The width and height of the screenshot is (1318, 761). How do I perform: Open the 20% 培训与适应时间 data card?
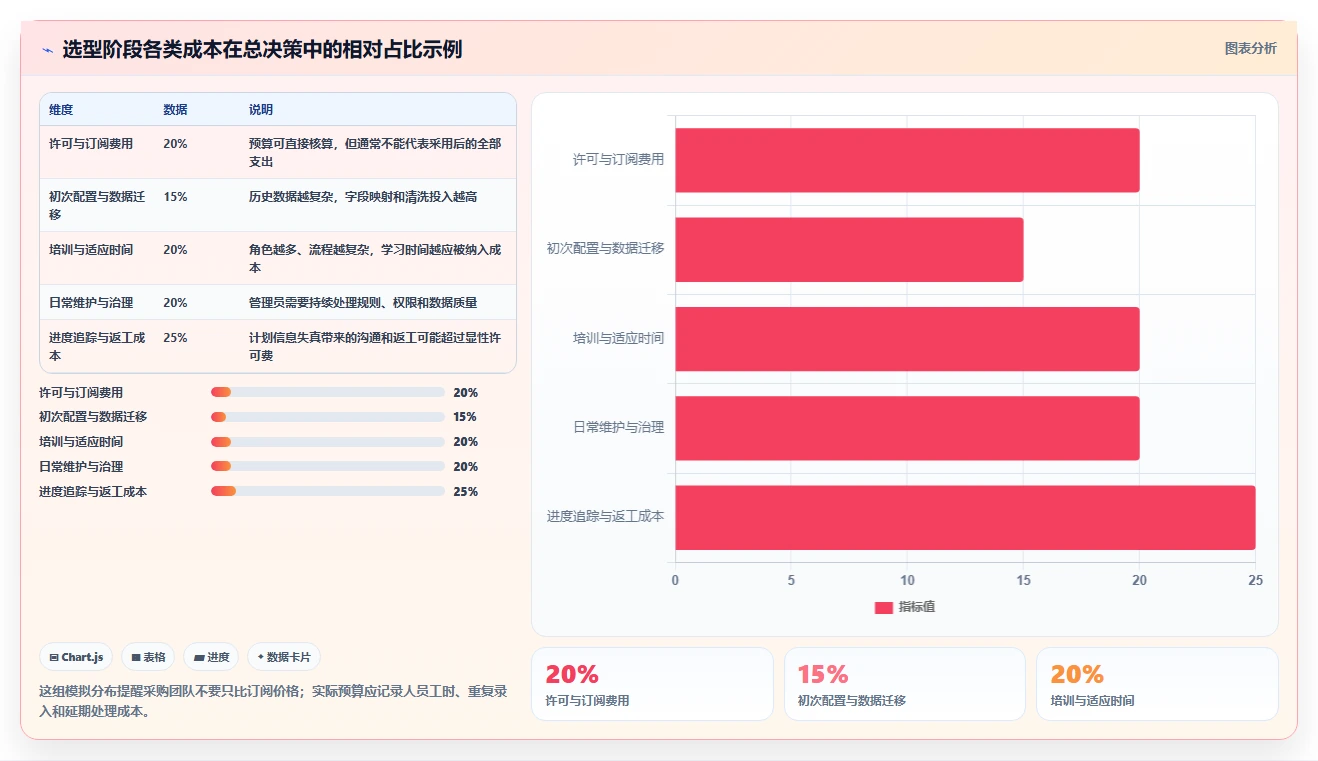click(1157, 684)
